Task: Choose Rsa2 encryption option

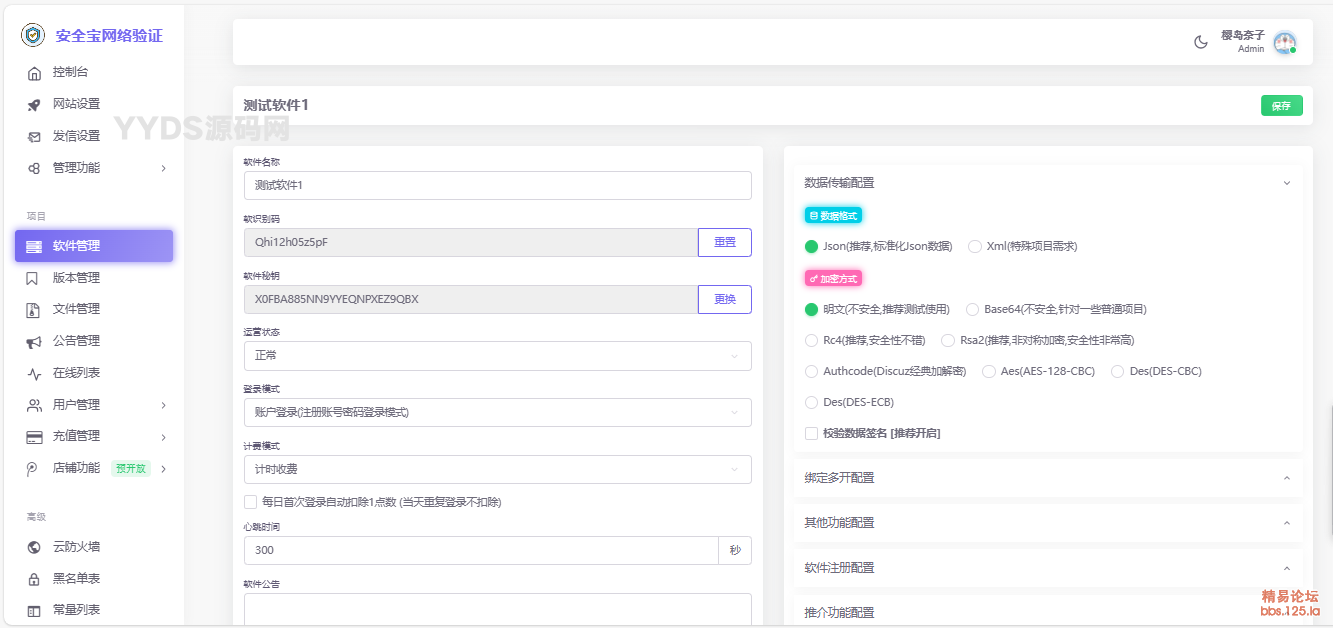Action: [948, 340]
